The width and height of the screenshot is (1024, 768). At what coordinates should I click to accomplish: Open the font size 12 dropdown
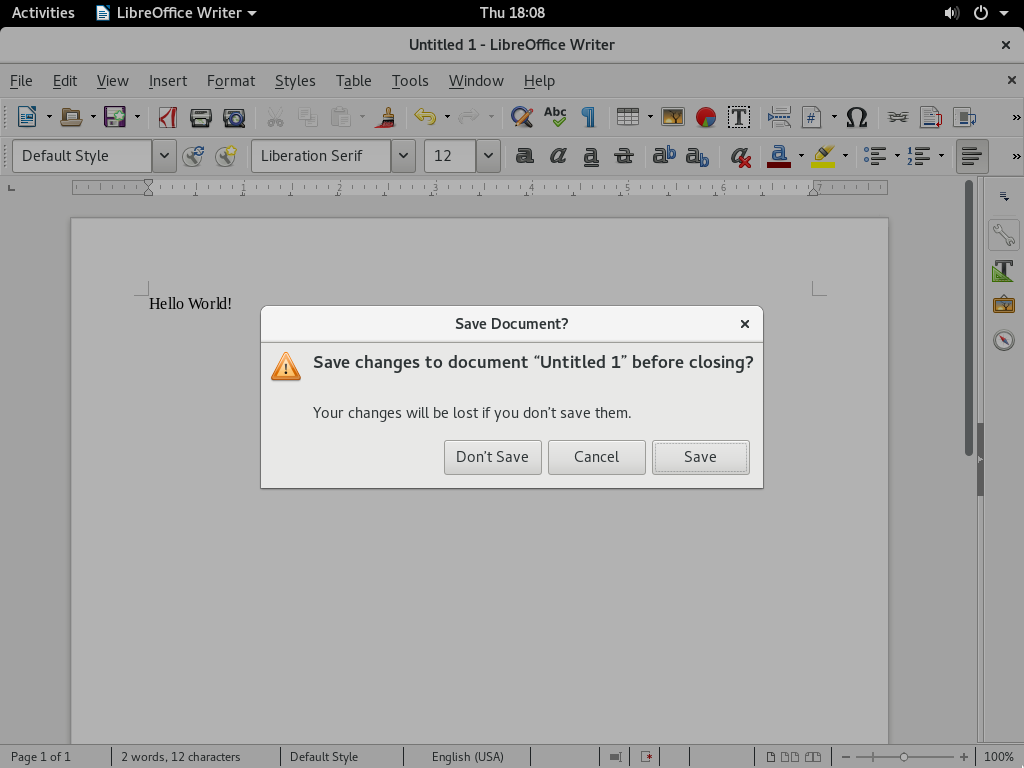tap(488, 156)
